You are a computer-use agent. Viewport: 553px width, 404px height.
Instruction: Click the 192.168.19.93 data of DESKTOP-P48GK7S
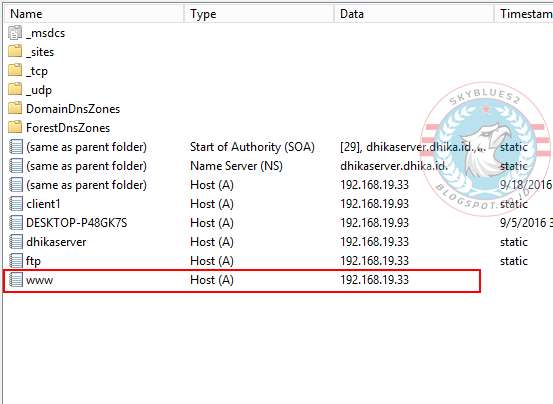click(374, 223)
